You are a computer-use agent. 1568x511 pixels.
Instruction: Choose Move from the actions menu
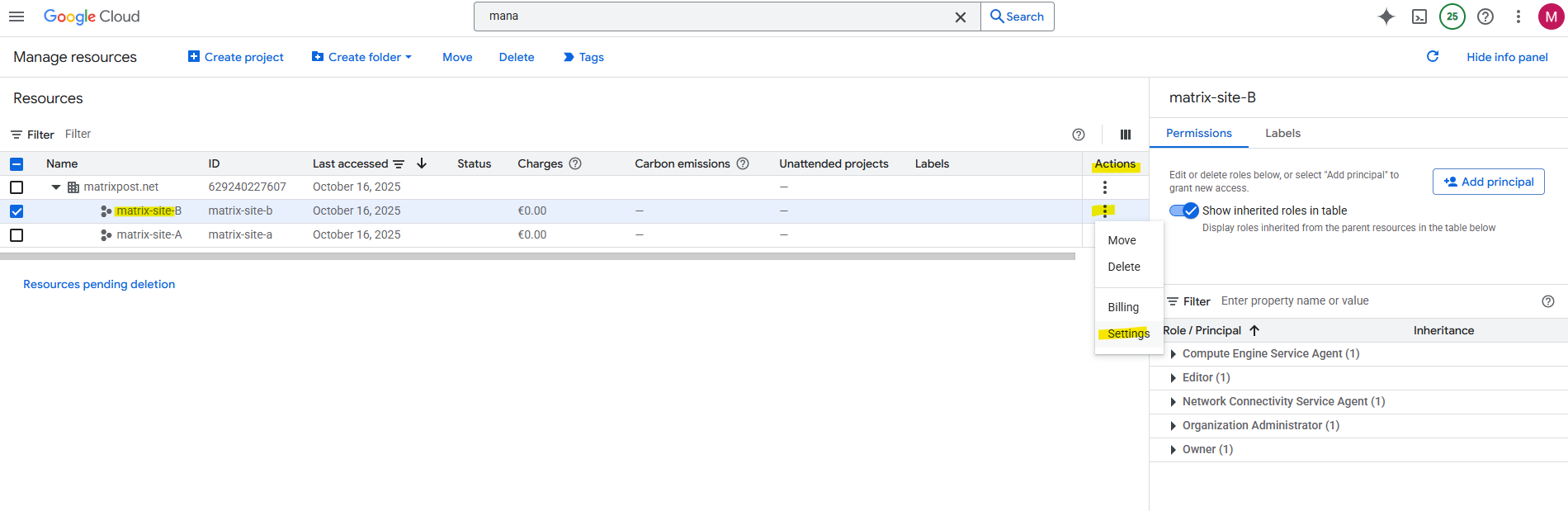[x=1129, y=240]
